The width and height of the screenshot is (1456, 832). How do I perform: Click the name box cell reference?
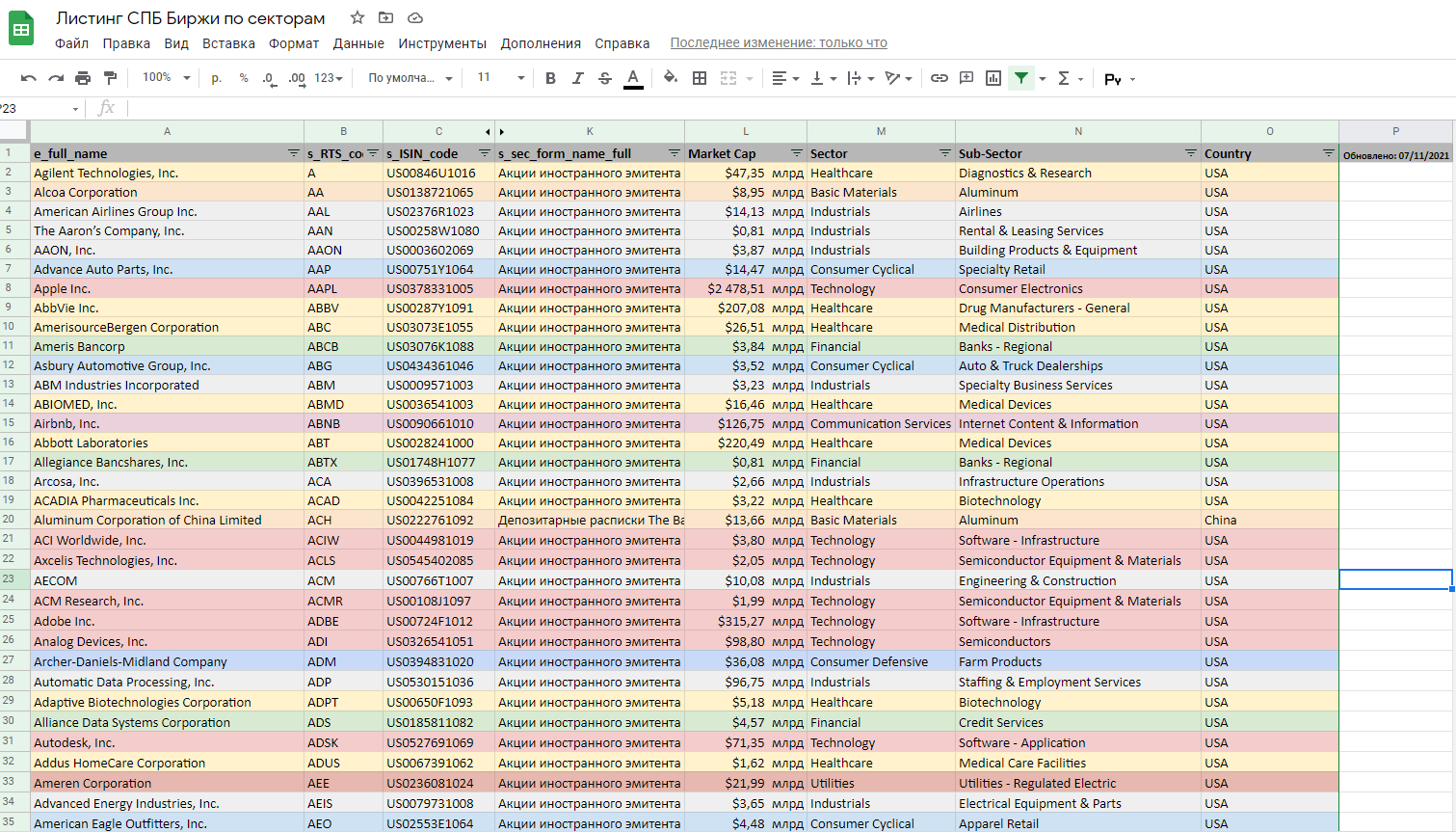pos(40,108)
